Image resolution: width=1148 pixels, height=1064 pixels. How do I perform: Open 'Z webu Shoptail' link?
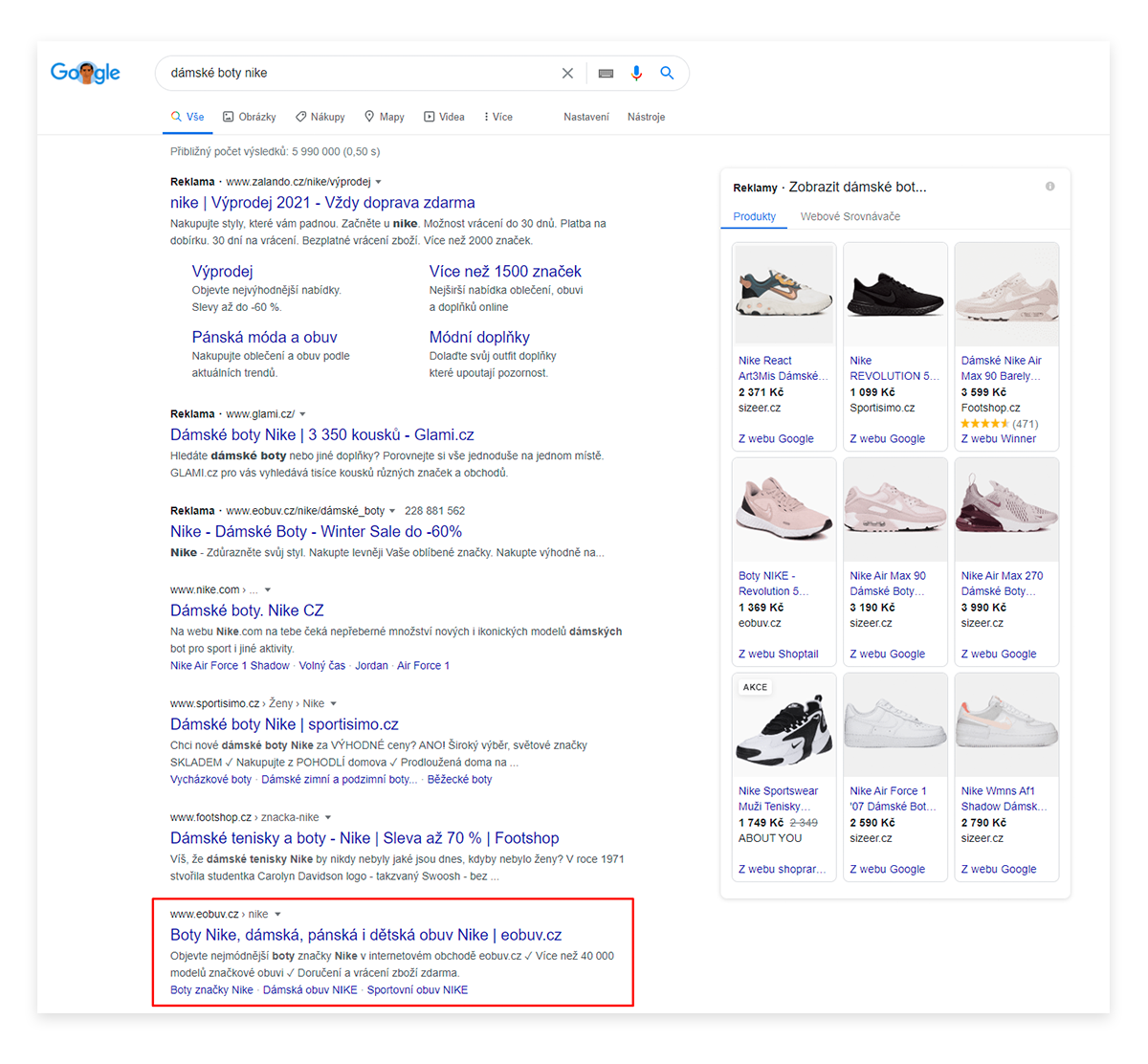point(778,654)
